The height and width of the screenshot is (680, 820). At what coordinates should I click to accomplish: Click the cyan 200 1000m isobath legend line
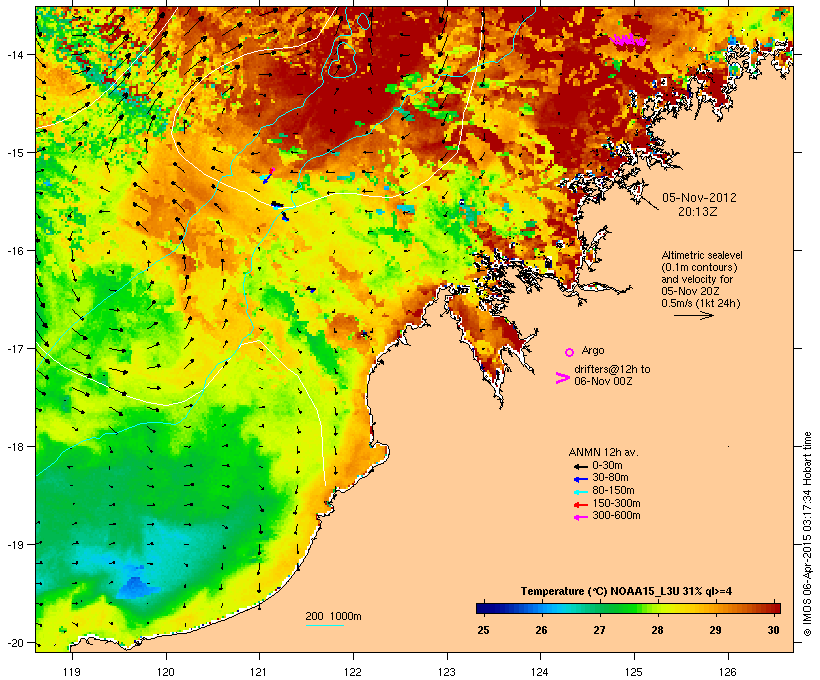pos(324,625)
